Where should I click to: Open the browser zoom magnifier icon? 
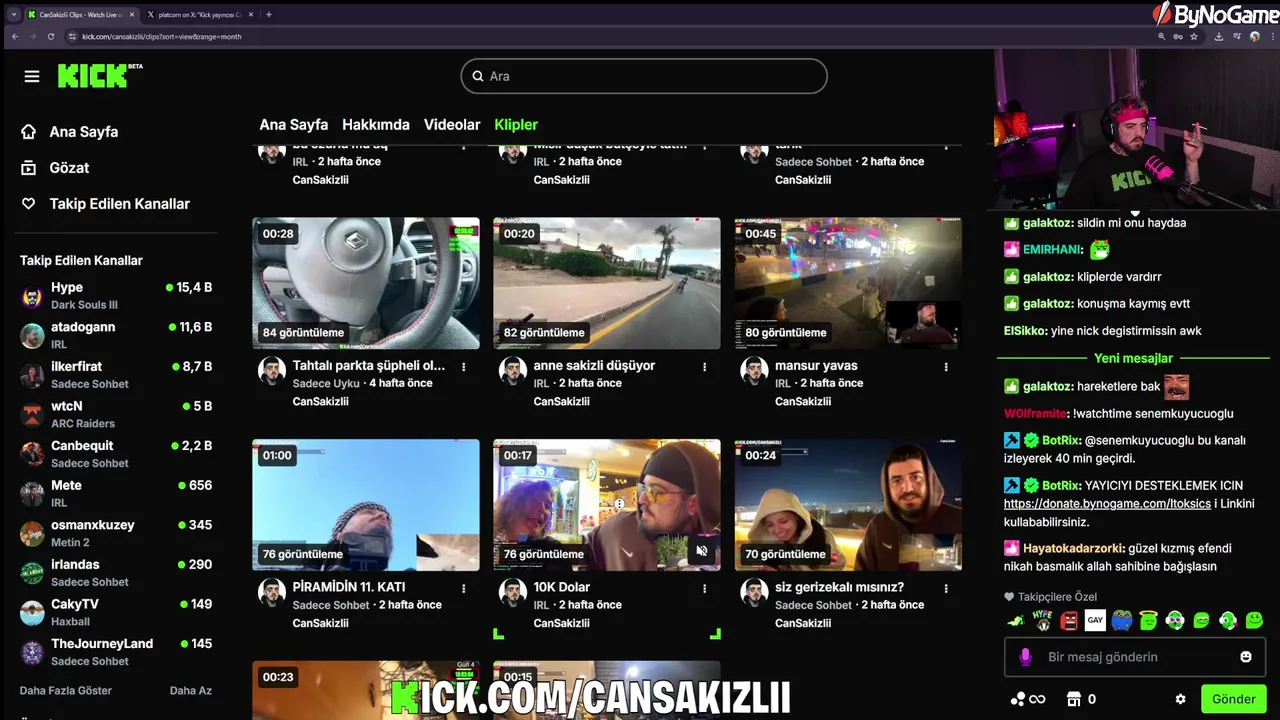[1161, 36]
